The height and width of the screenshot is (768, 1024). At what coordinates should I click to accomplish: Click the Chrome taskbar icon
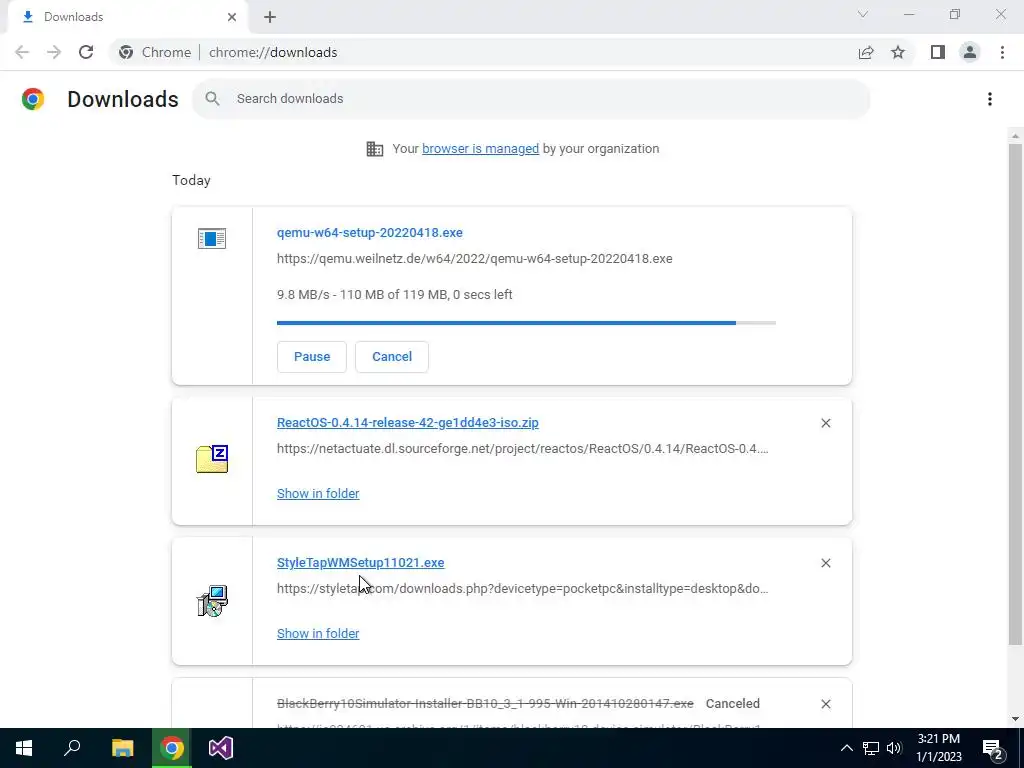coord(172,748)
